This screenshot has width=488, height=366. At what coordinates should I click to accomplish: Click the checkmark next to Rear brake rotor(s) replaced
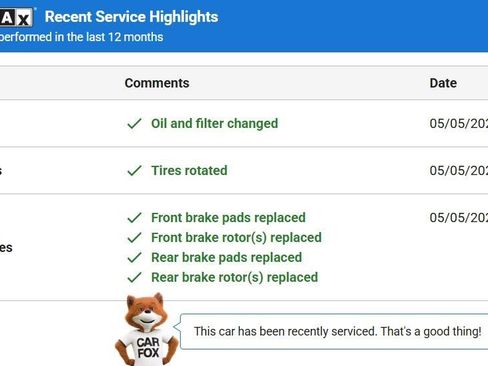coord(134,277)
